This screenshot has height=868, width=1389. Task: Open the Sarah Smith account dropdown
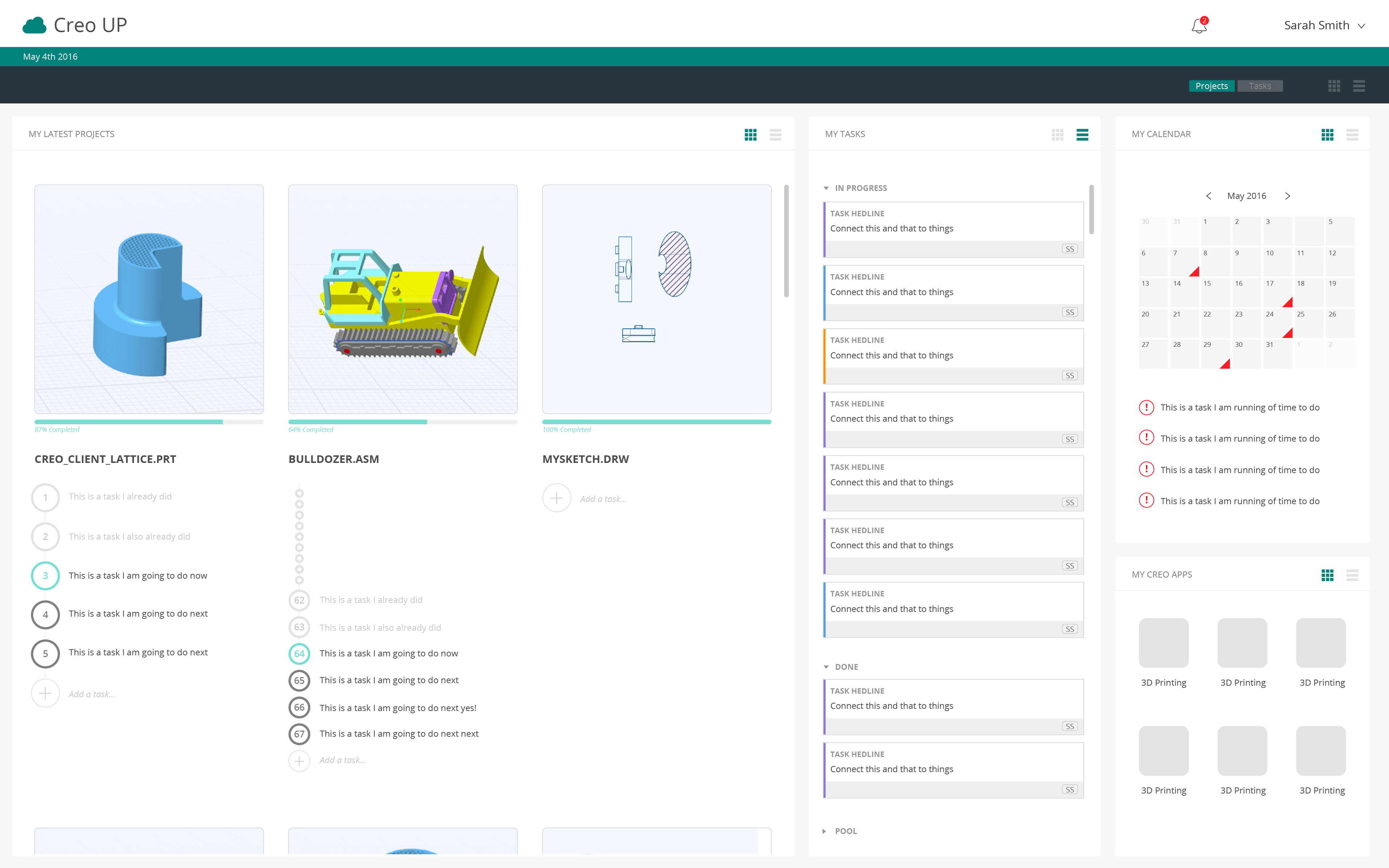click(1326, 25)
